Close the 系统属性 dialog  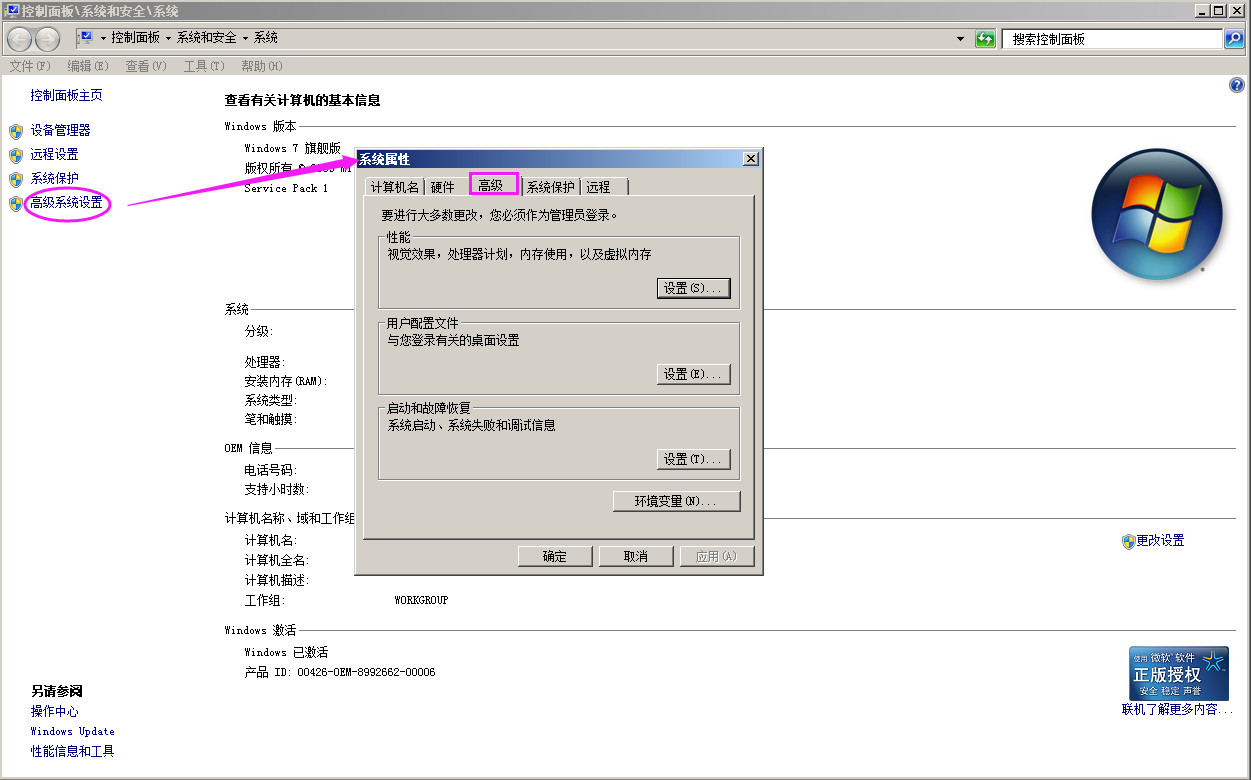(750, 159)
